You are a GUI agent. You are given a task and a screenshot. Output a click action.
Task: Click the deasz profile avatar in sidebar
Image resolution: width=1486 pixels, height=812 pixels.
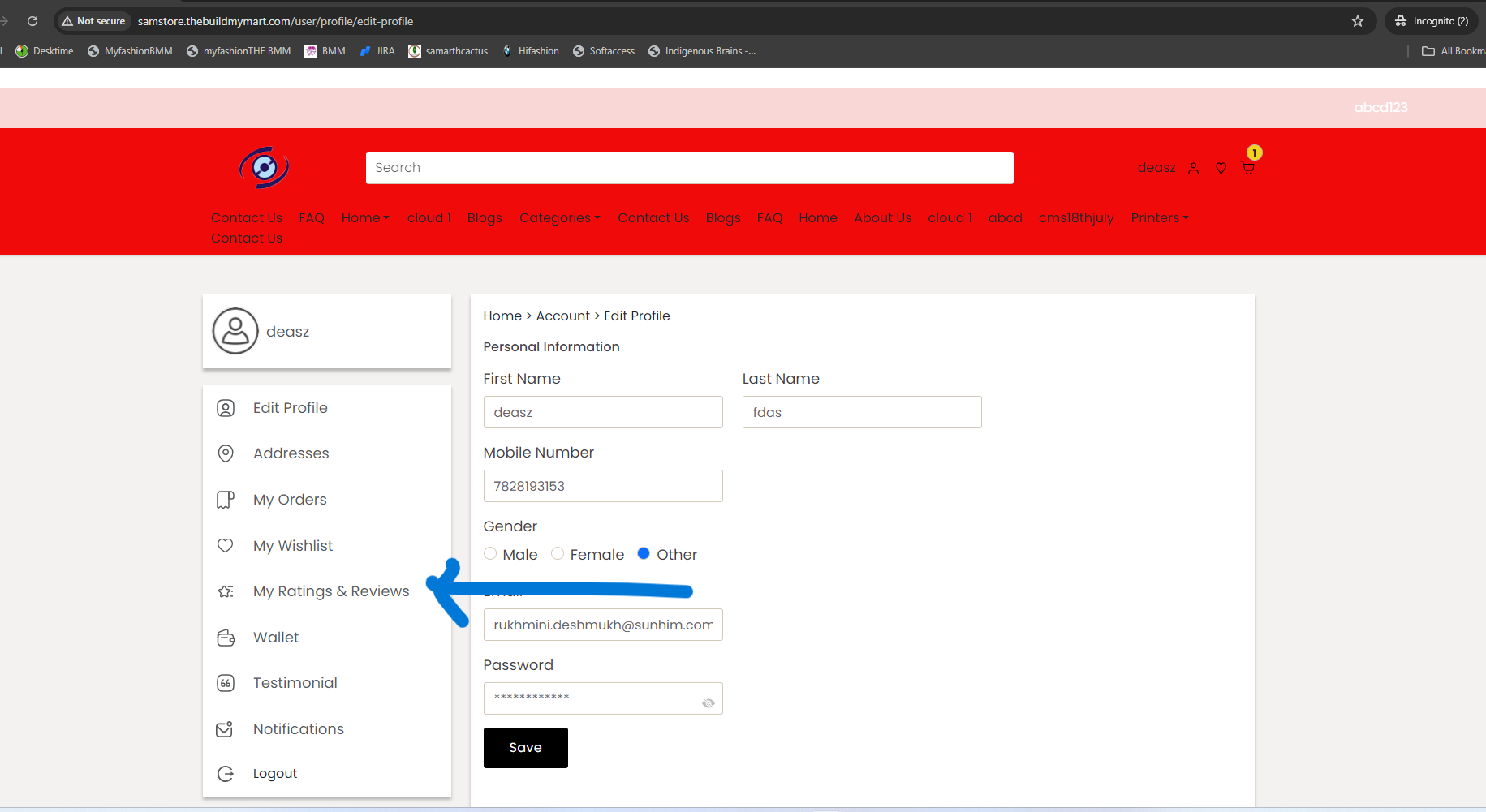(235, 331)
